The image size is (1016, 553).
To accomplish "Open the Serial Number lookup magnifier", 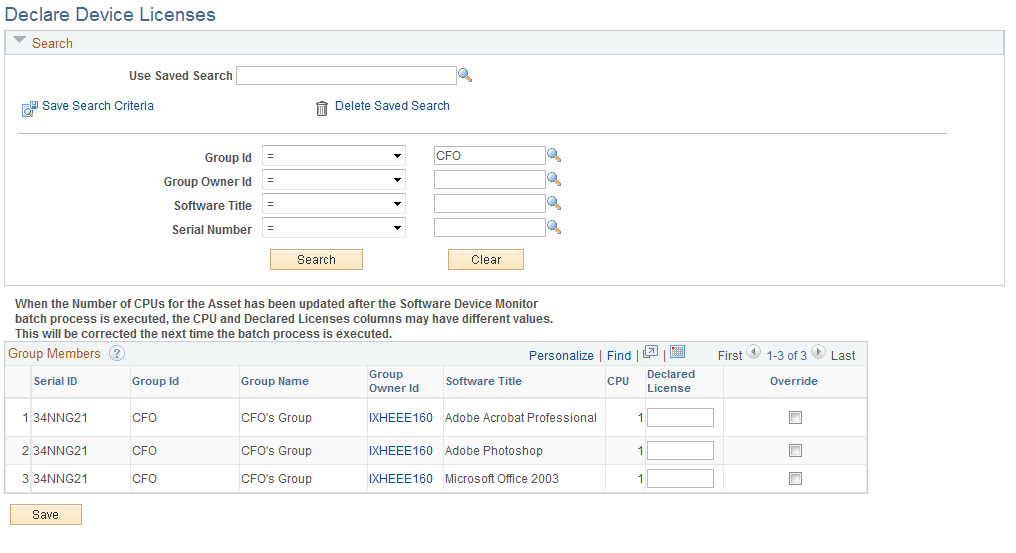I will (554, 228).
